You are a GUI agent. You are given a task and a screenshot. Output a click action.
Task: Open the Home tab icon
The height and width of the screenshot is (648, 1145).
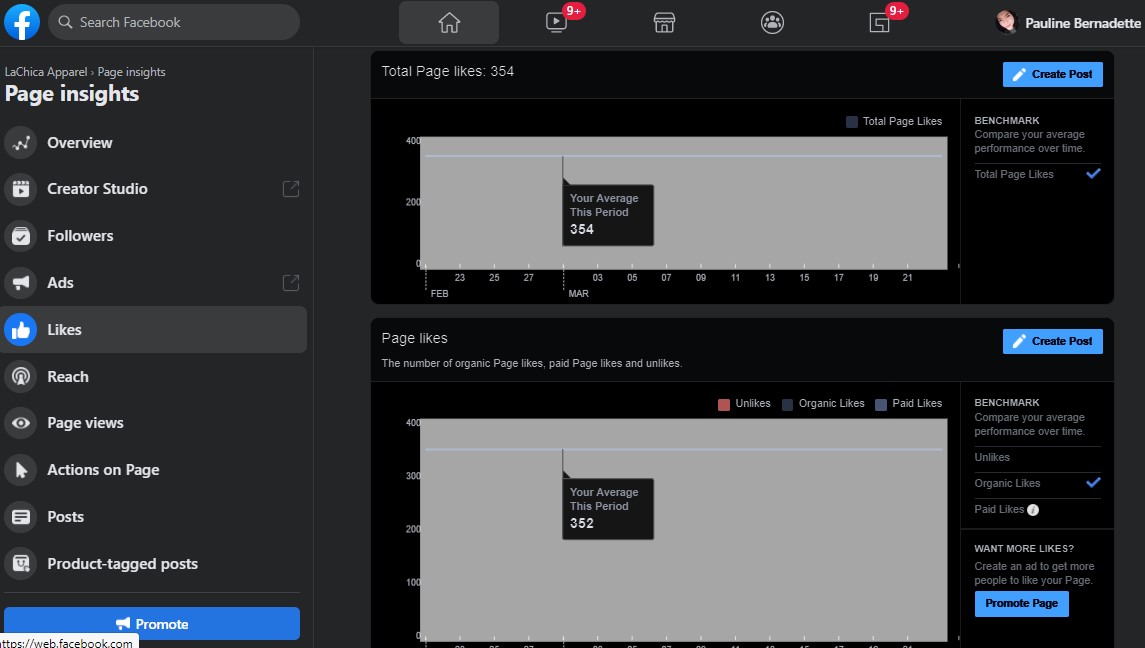click(449, 23)
